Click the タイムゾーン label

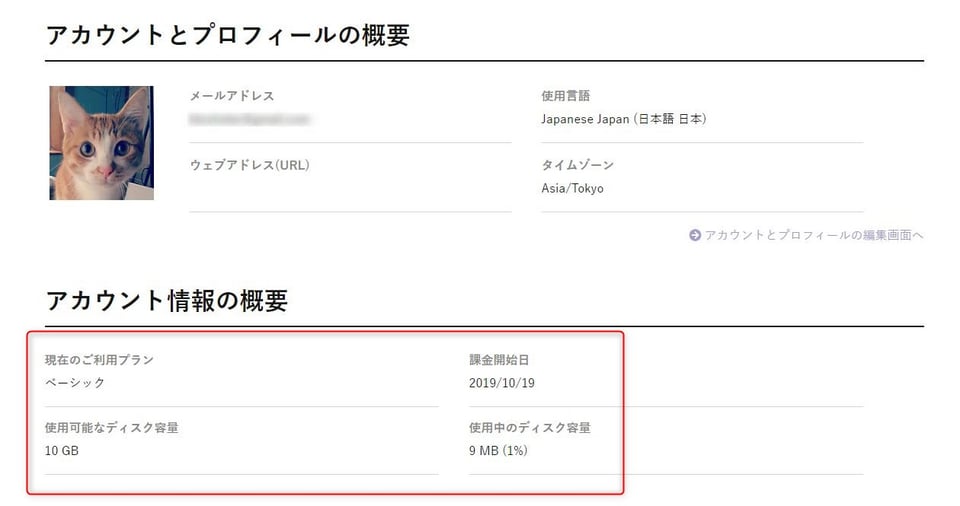tap(577, 165)
